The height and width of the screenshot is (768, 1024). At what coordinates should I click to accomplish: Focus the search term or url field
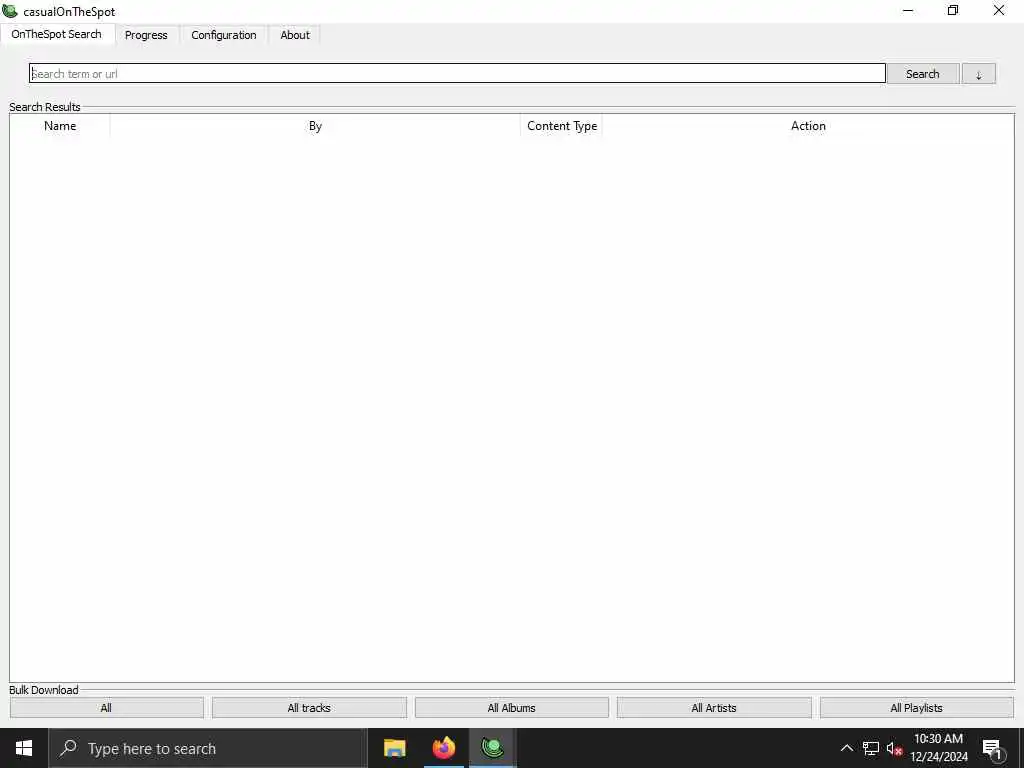[x=457, y=73]
